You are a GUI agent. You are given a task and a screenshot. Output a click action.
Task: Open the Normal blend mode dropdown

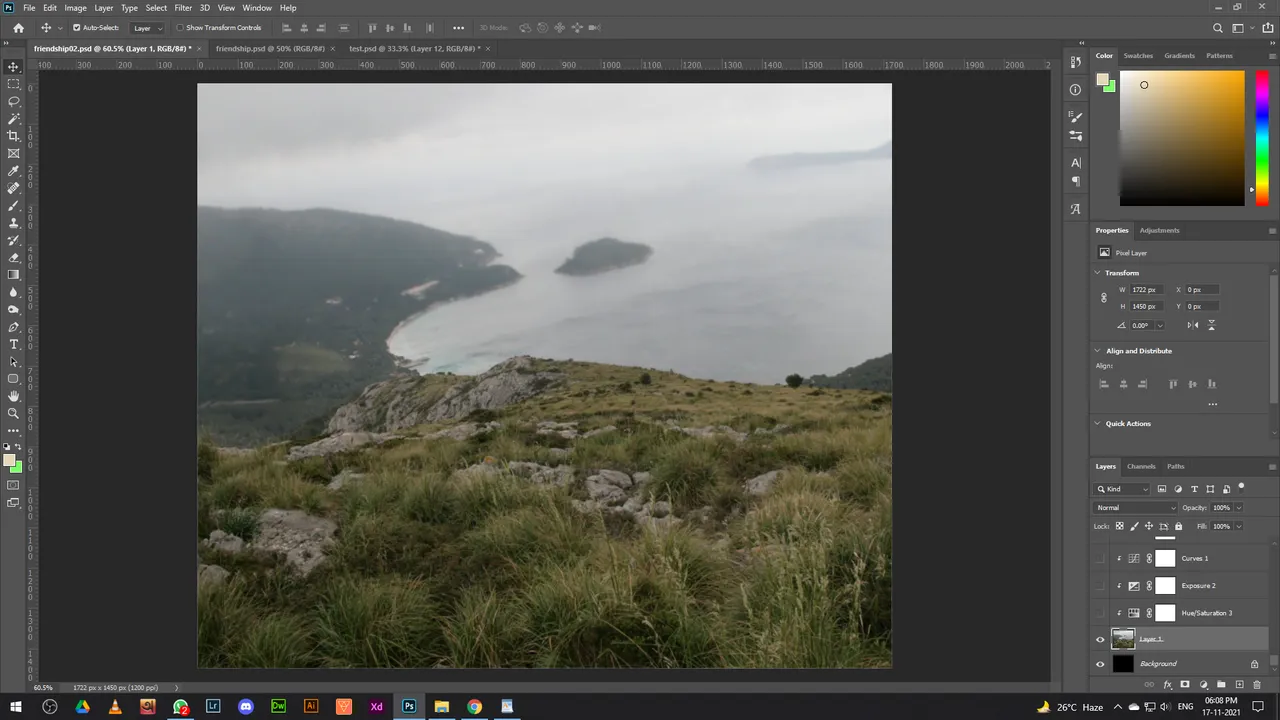point(1136,508)
